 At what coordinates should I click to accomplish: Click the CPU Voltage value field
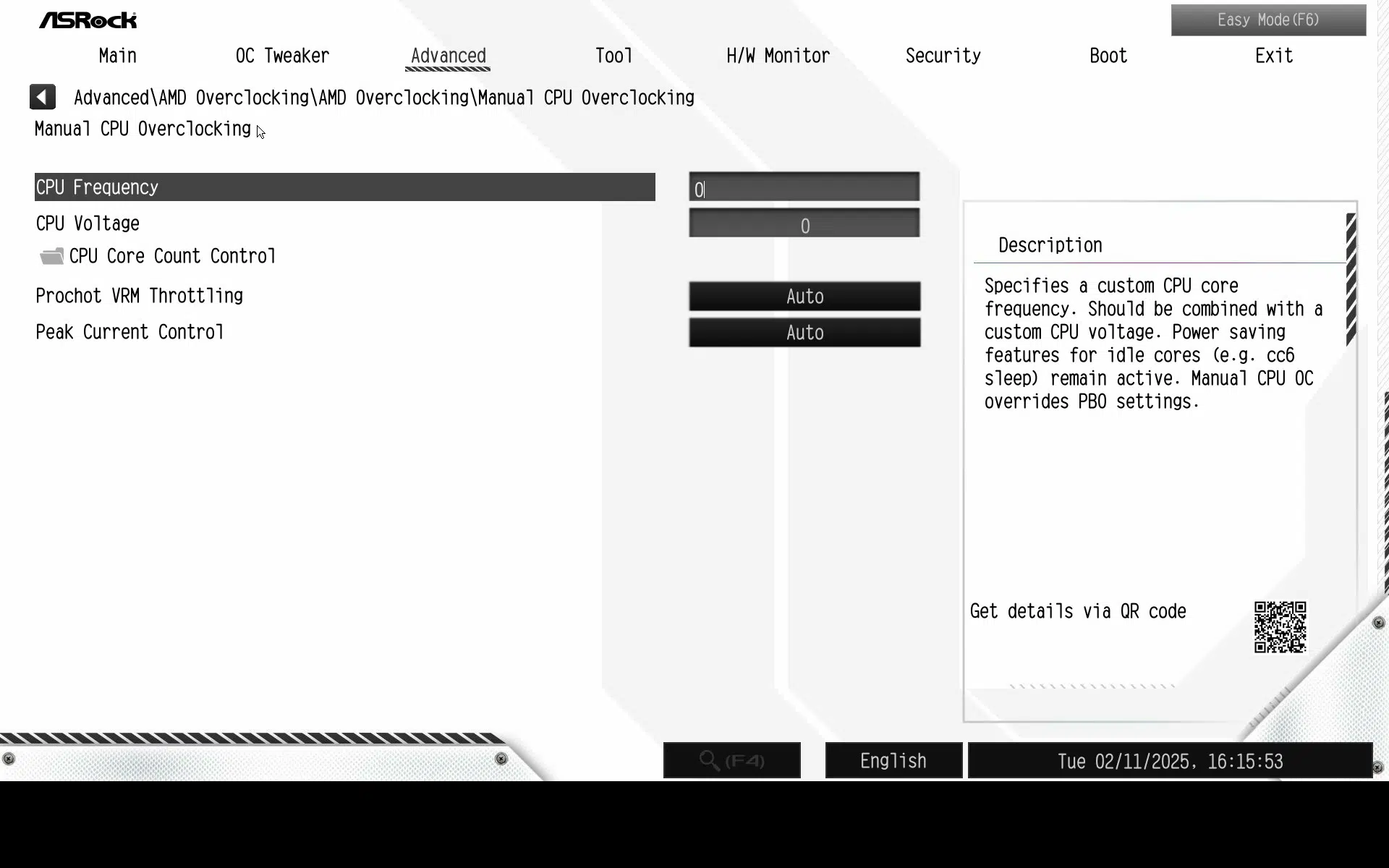(804, 224)
